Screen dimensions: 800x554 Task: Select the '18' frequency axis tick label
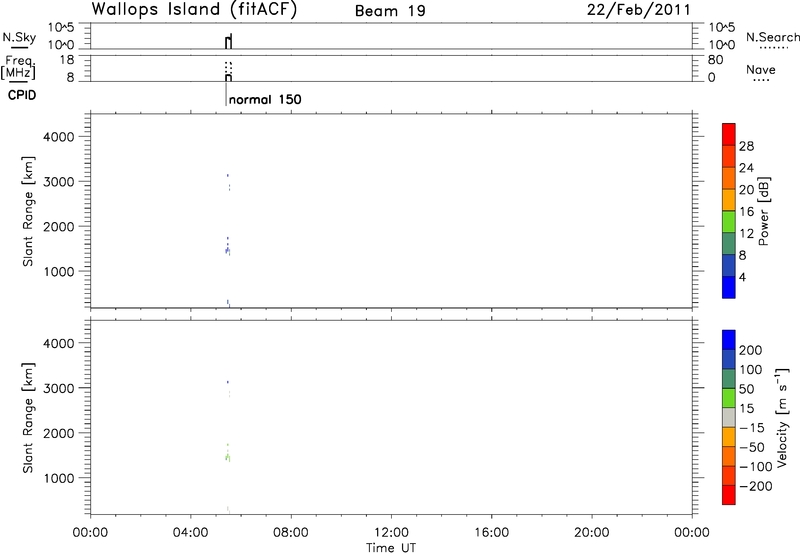[x=66, y=60]
